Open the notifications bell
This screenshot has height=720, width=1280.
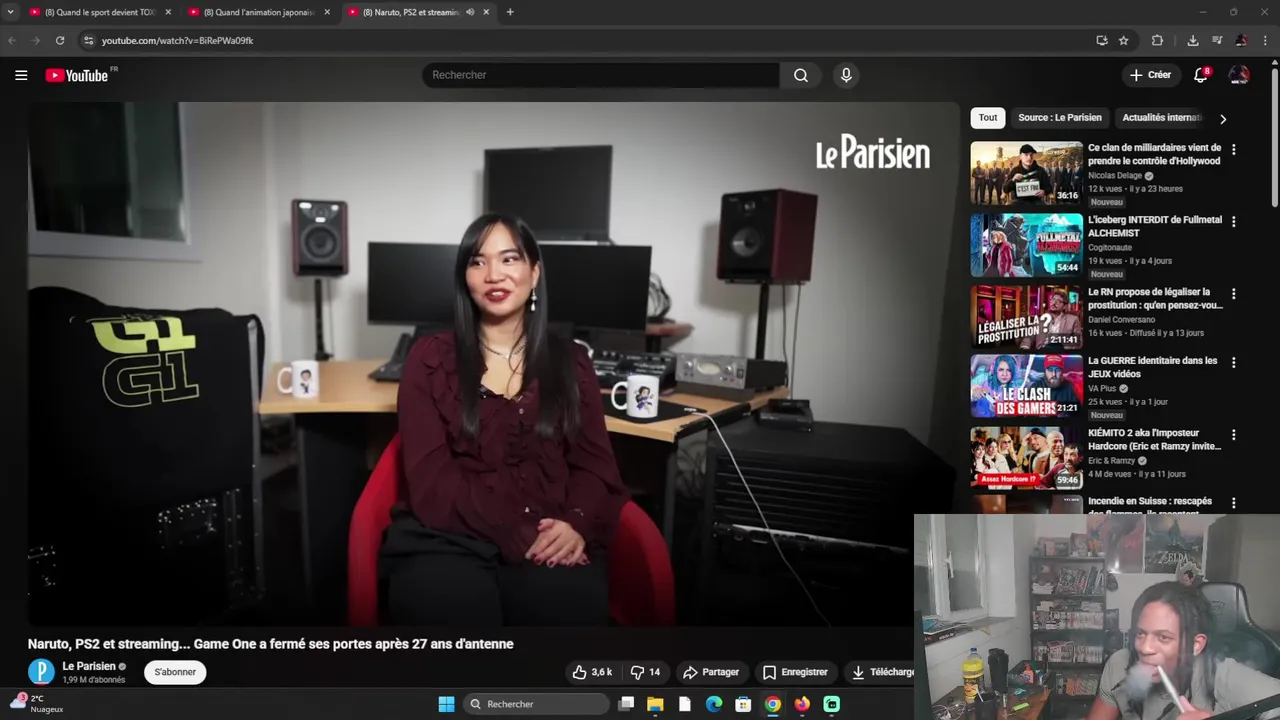pyautogui.click(x=1201, y=75)
